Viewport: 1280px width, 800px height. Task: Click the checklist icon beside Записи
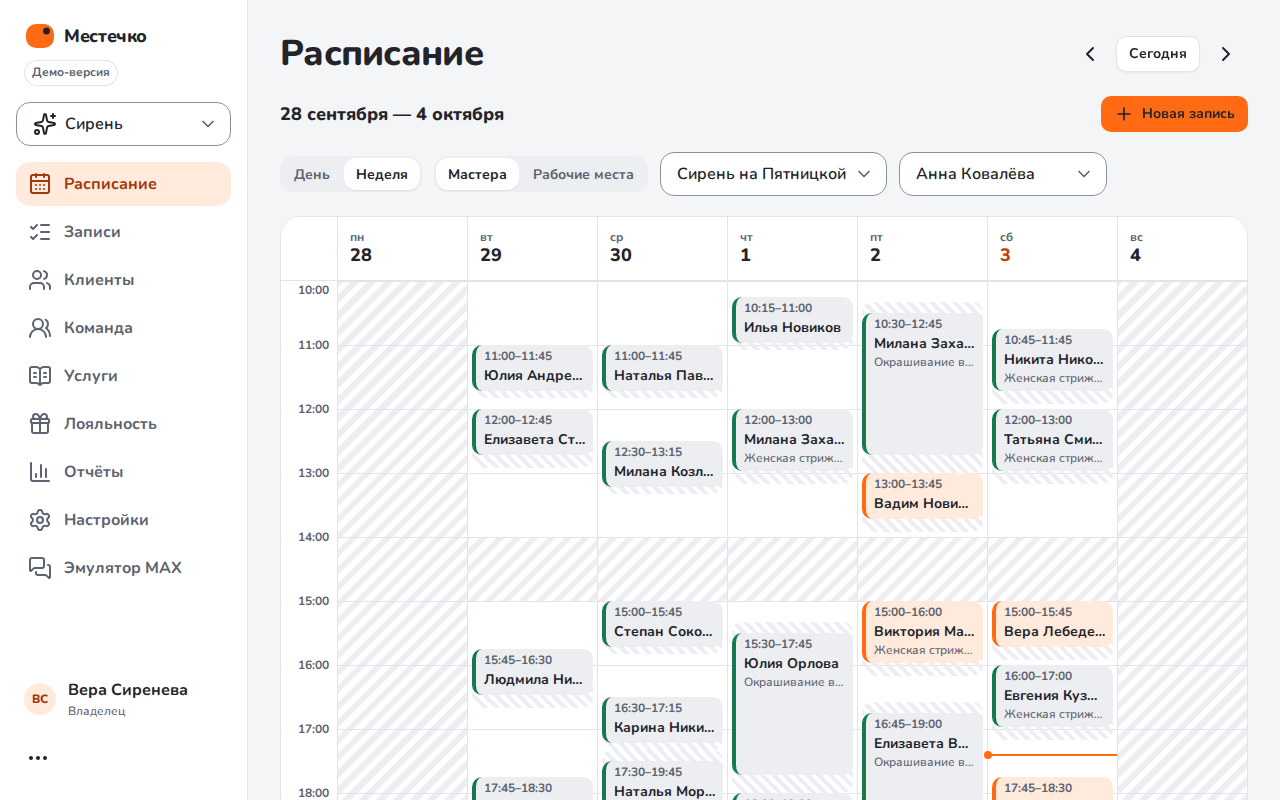coord(40,232)
